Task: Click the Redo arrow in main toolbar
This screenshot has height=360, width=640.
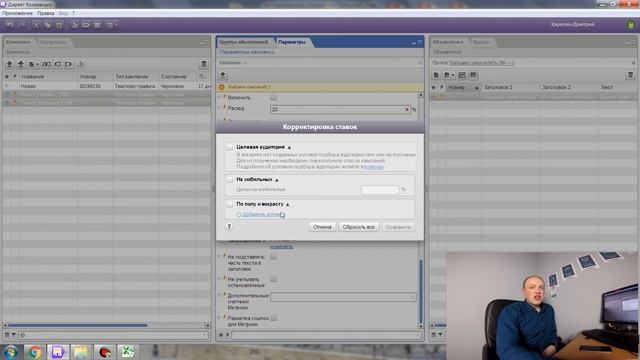Action: click(x=22, y=25)
